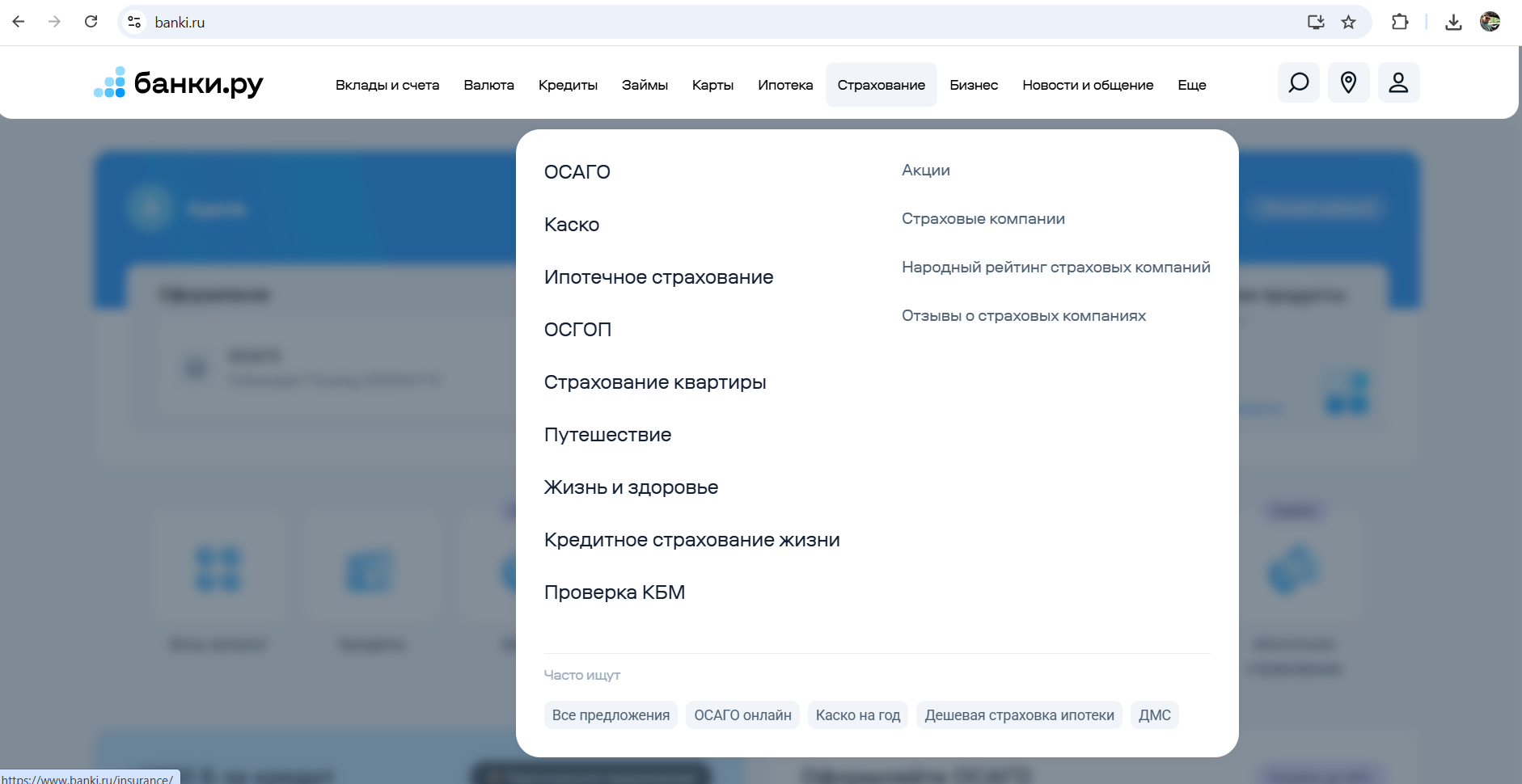Open site search magnifier icon
The width and height of the screenshot is (1522, 784).
[1298, 83]
